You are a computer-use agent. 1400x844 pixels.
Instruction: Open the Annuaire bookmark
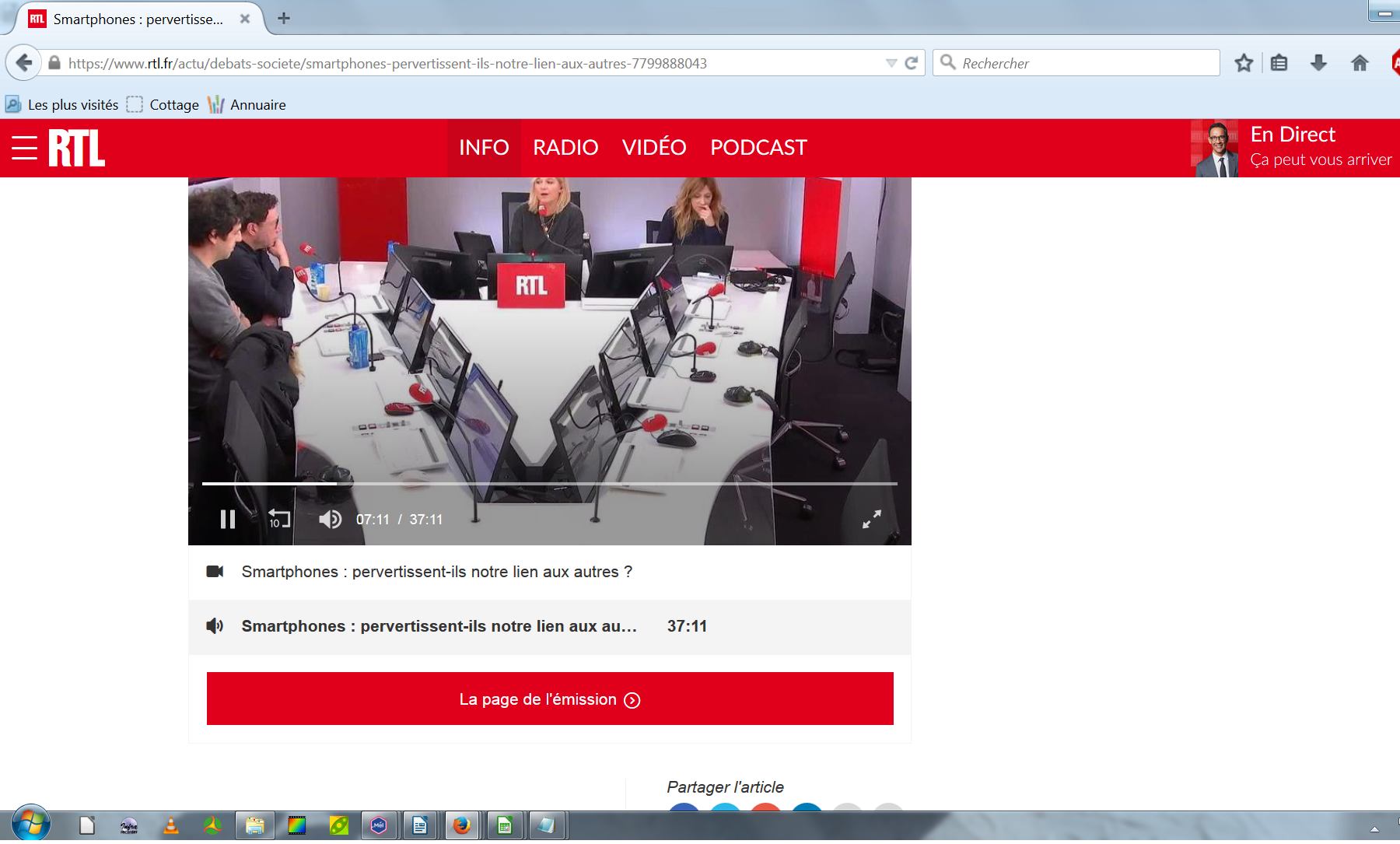coord(247,105)
